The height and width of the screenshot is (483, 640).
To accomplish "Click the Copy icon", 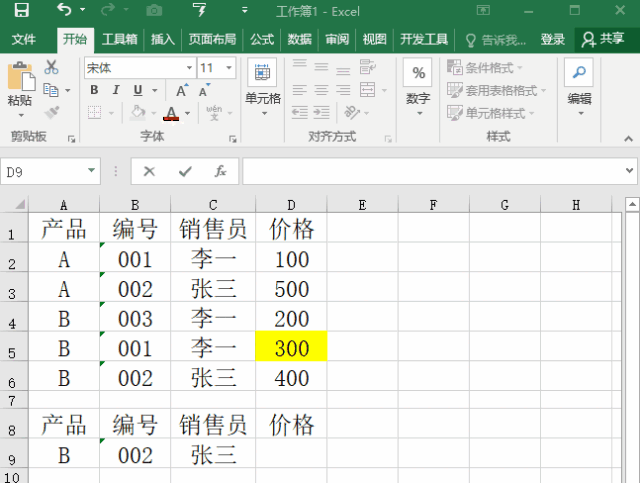I will 51,90.
